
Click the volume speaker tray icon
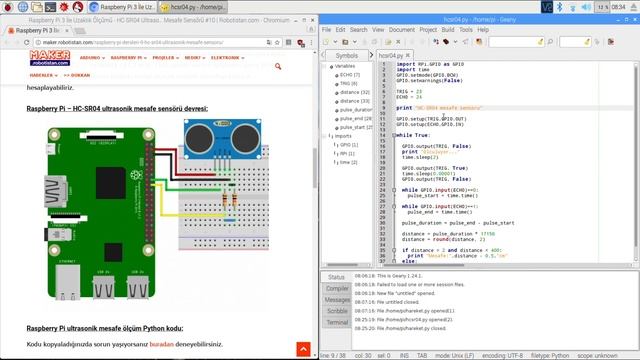[586, 7]
